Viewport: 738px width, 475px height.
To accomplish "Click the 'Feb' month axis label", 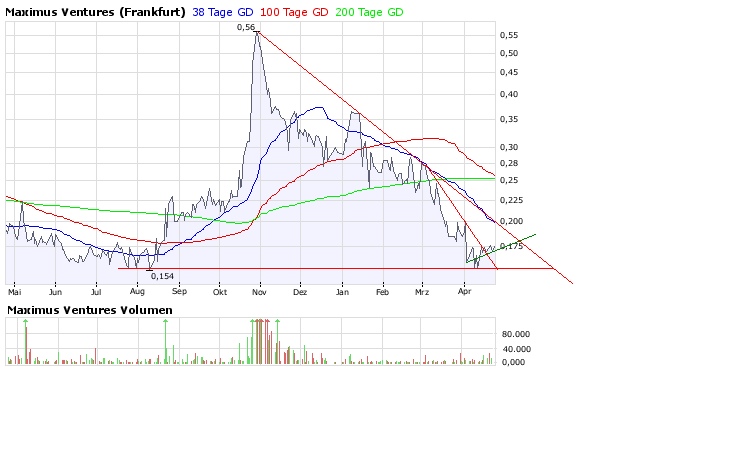I will tap(383, 292).
